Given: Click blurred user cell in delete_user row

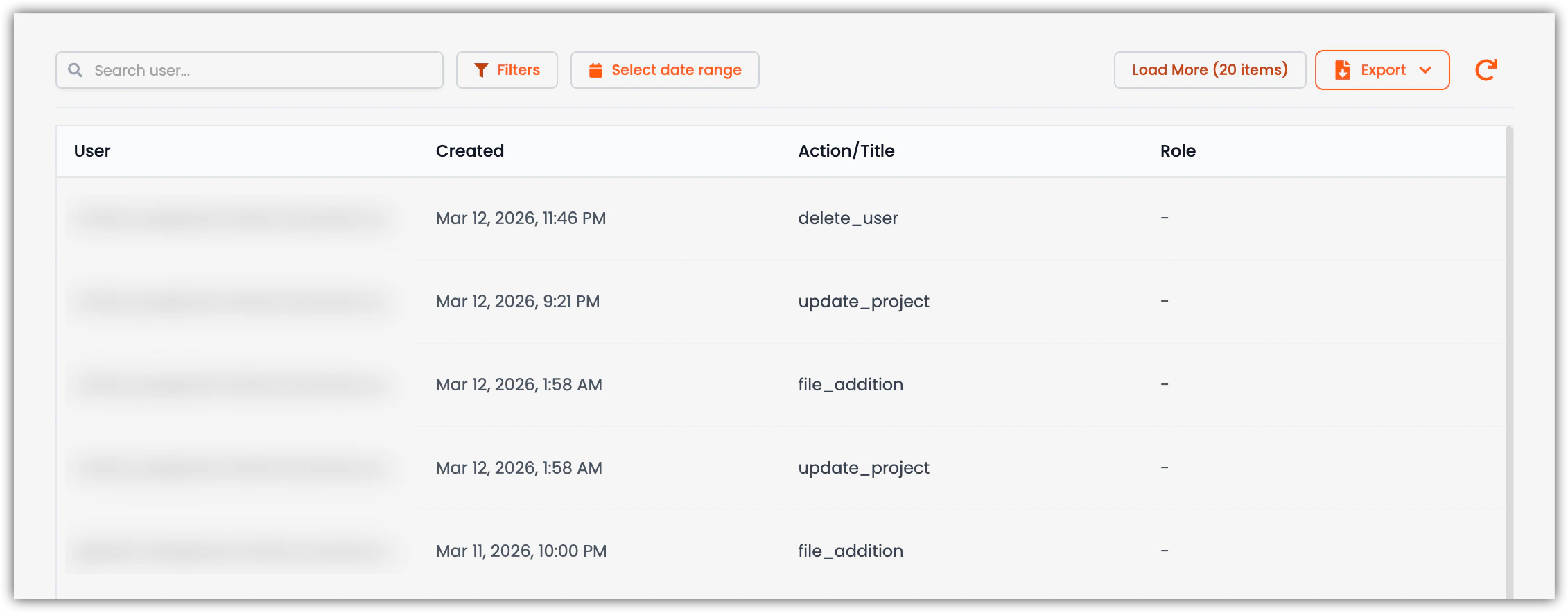Looking at the screenshot, I should coord(232,218).
